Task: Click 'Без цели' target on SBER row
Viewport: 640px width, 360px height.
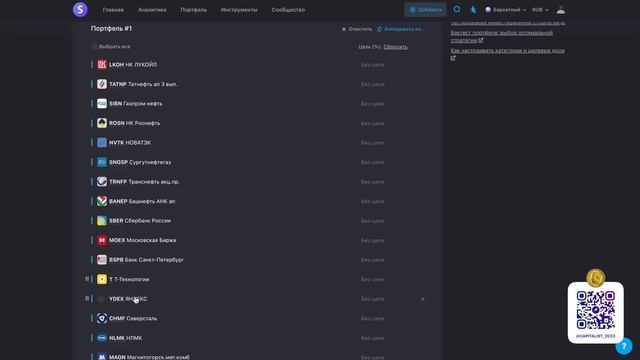Action: click(372, 221)
